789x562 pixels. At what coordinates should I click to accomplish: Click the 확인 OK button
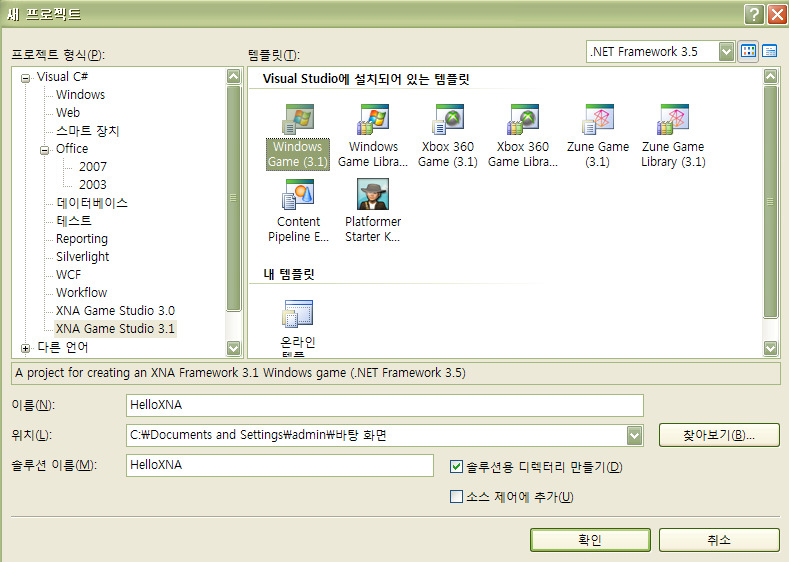point(590,540)
